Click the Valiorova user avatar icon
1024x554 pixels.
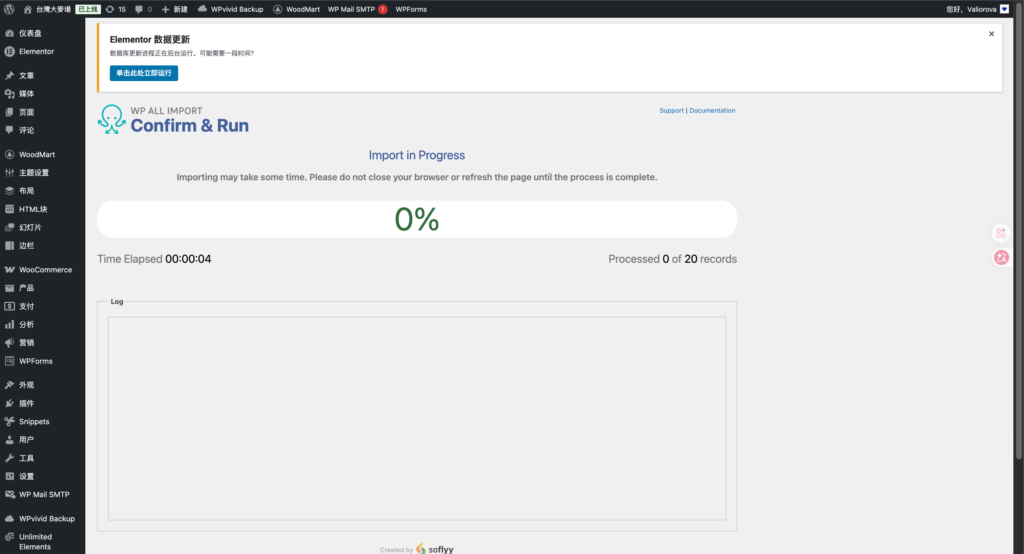click(x=1004, y=9)
